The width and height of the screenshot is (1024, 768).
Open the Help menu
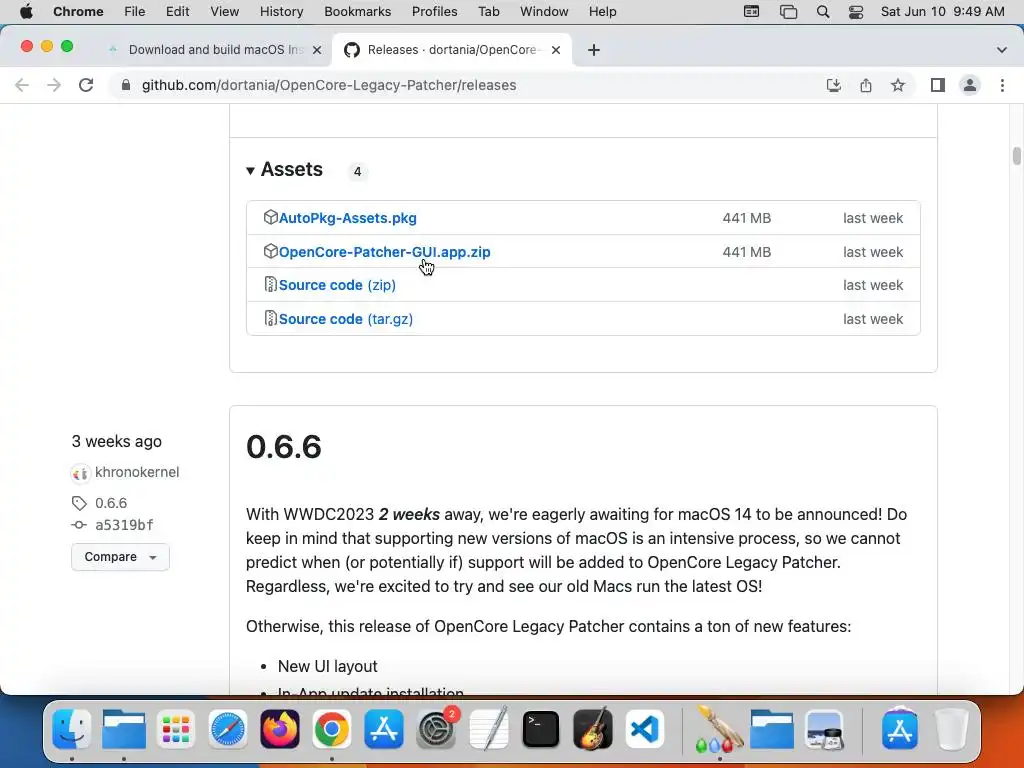(x=602, y=12)
